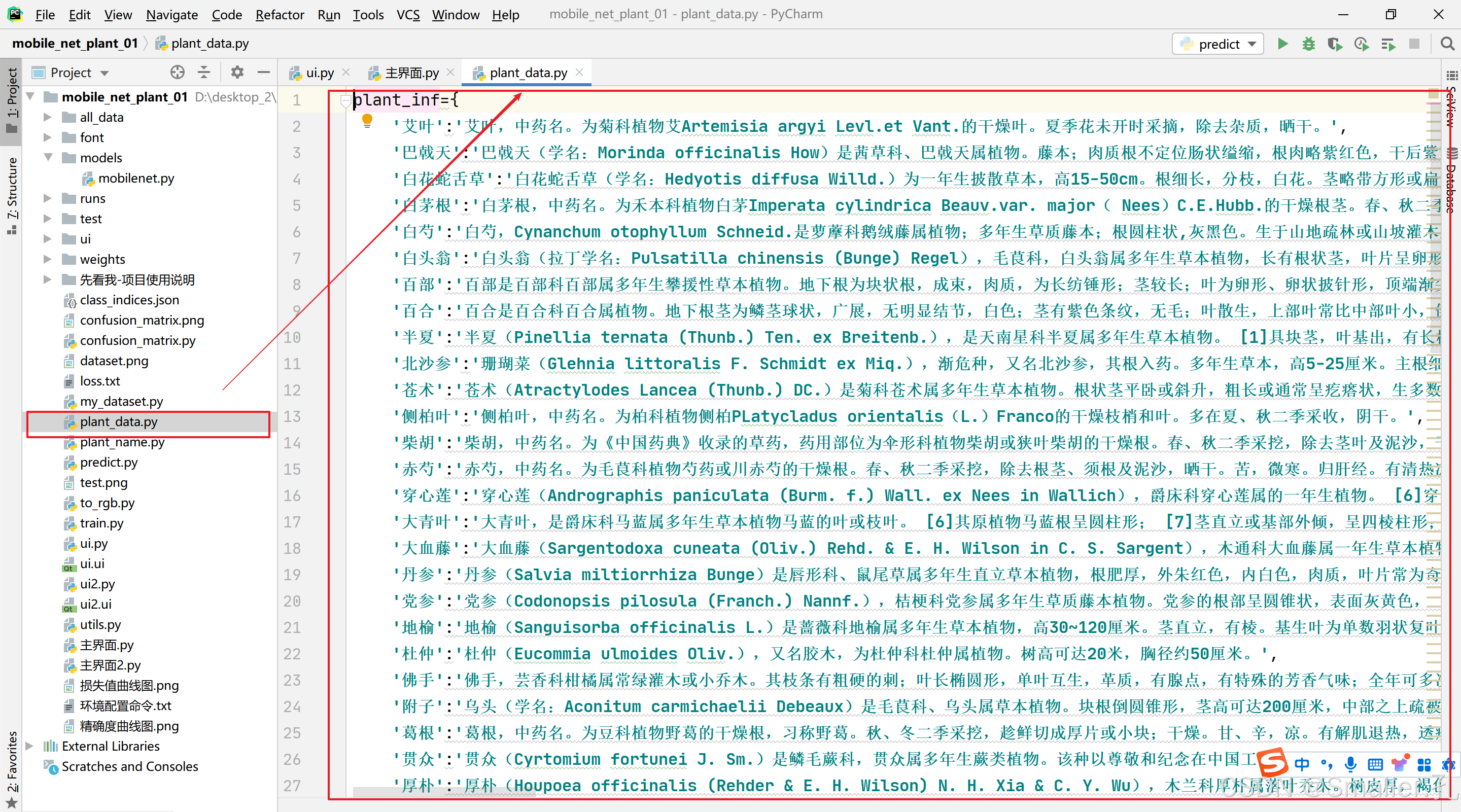
Task: Click the build concurrency diagram icon
Action: point(1388,44)
